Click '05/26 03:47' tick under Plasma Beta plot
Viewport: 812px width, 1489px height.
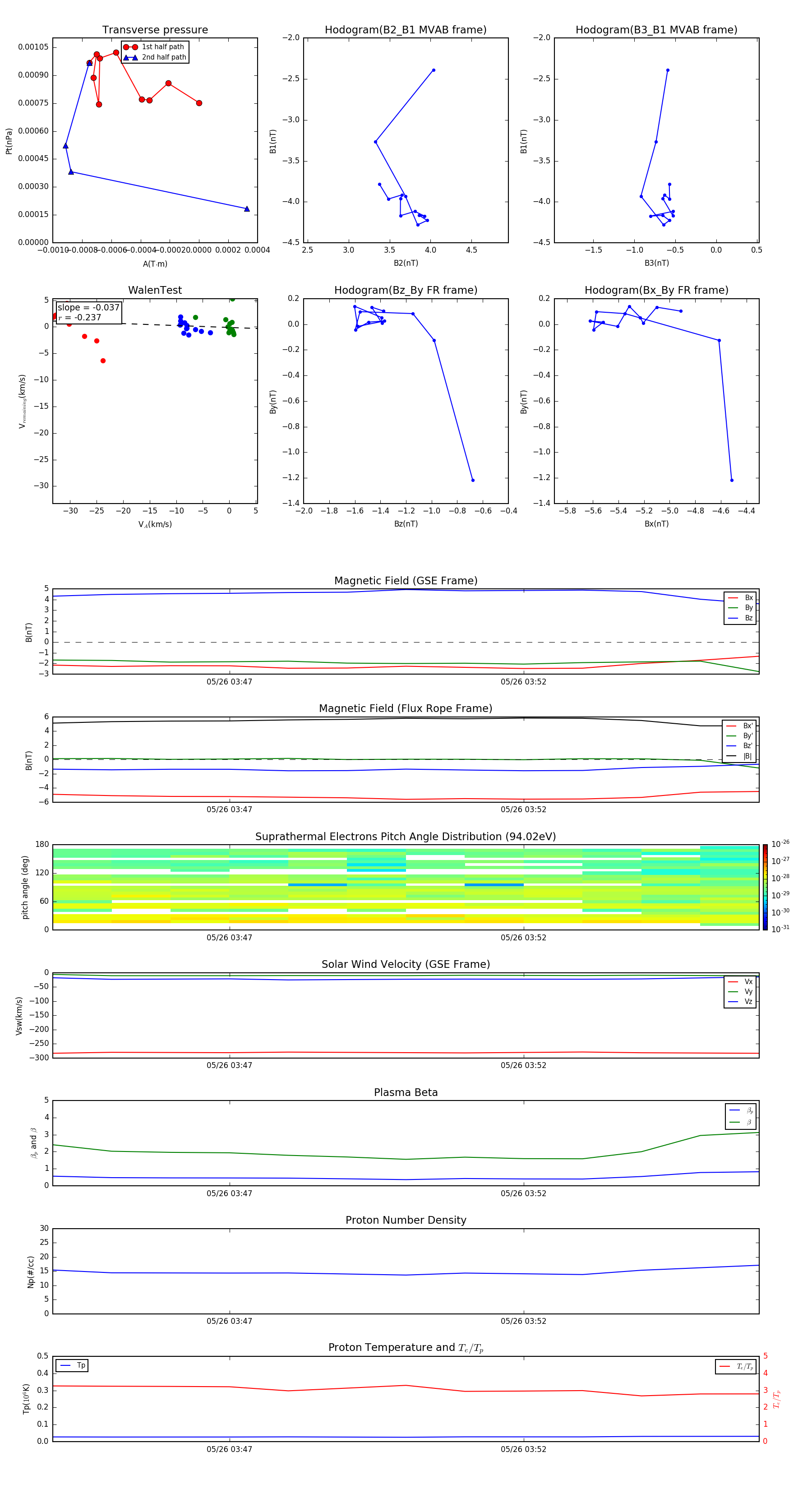[x=230, y=1193]
